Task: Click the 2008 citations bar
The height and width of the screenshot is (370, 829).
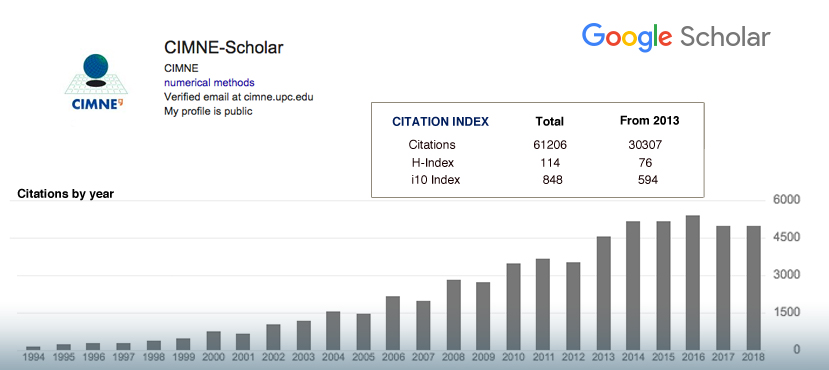Action: [x=454, y=315]
